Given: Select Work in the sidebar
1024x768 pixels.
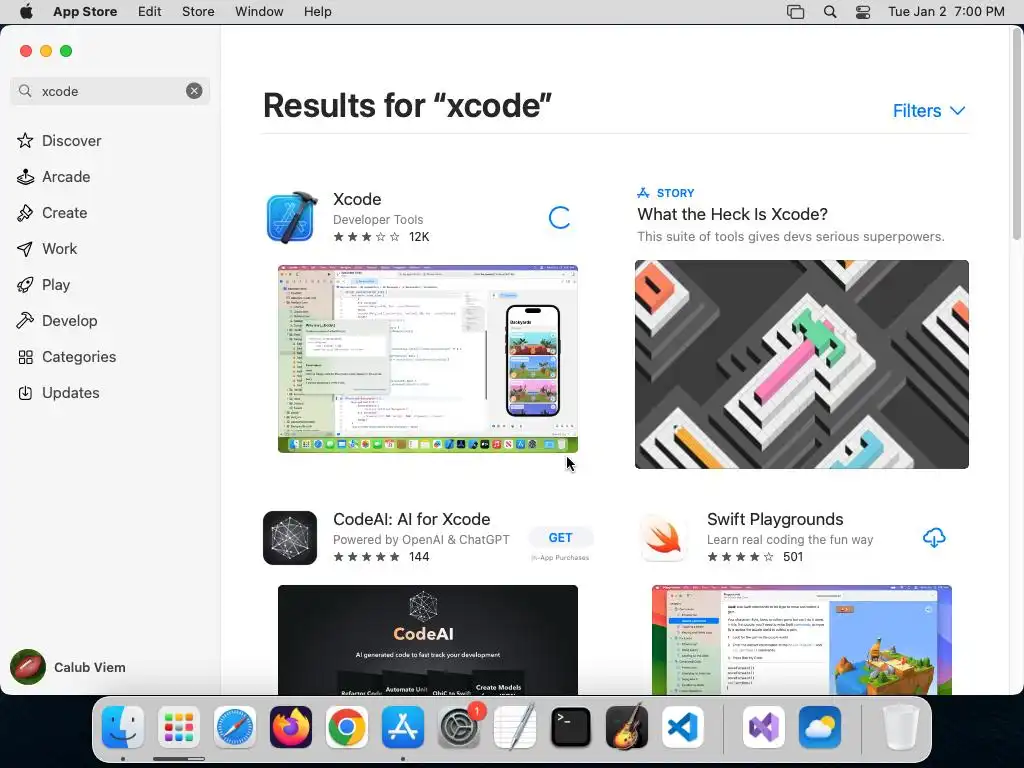Looking at the screenshot, I should (47, 248).
